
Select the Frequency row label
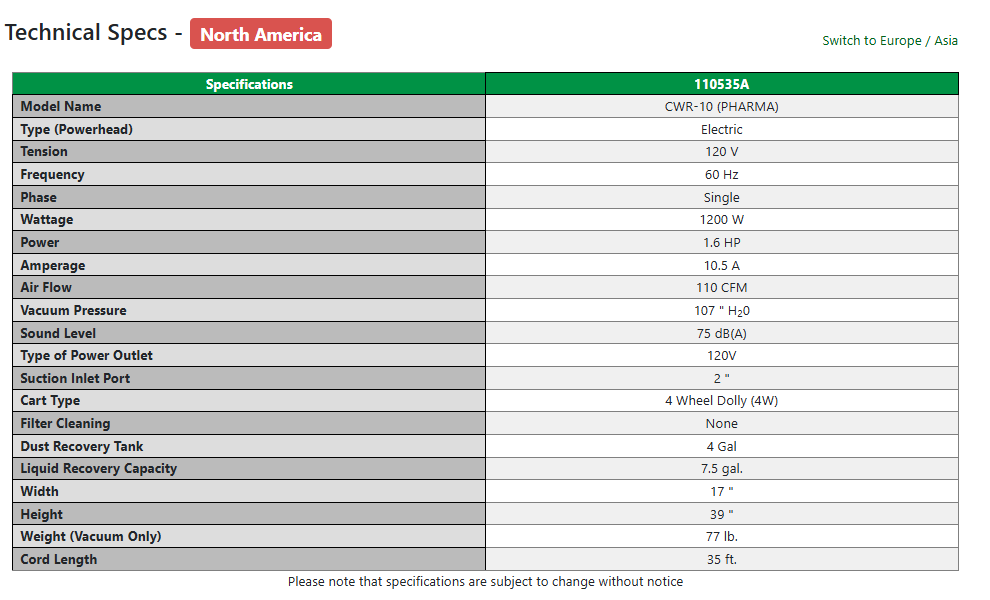point(52,174)
